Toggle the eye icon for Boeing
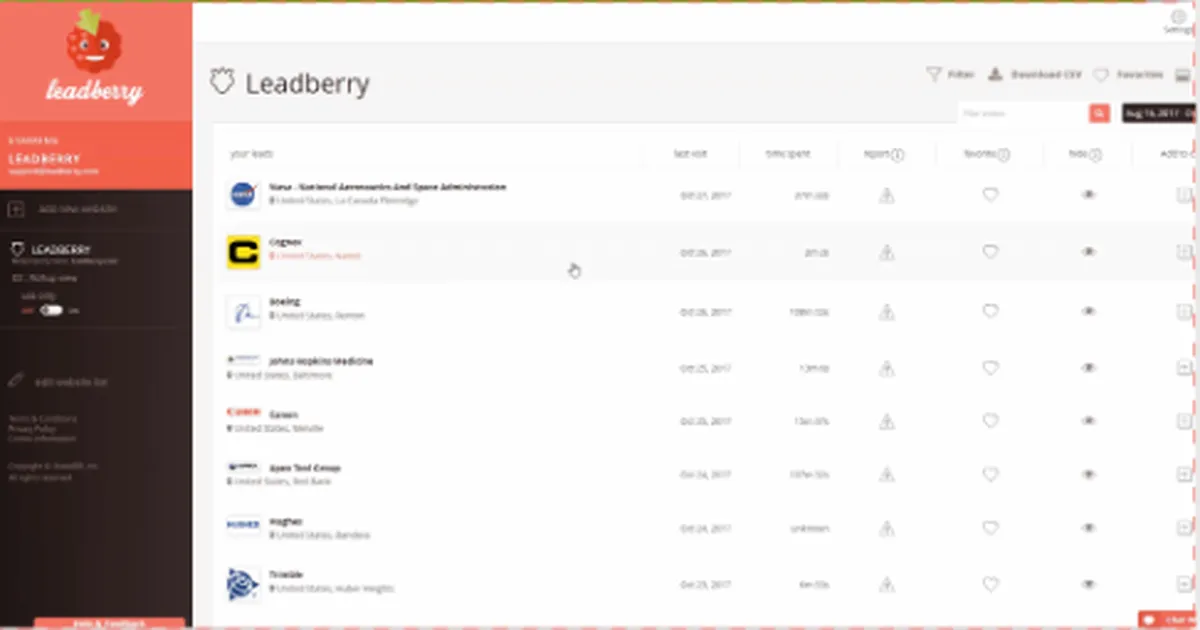The width and height of the screenshot is (1200, 630). pos(1088,311)
